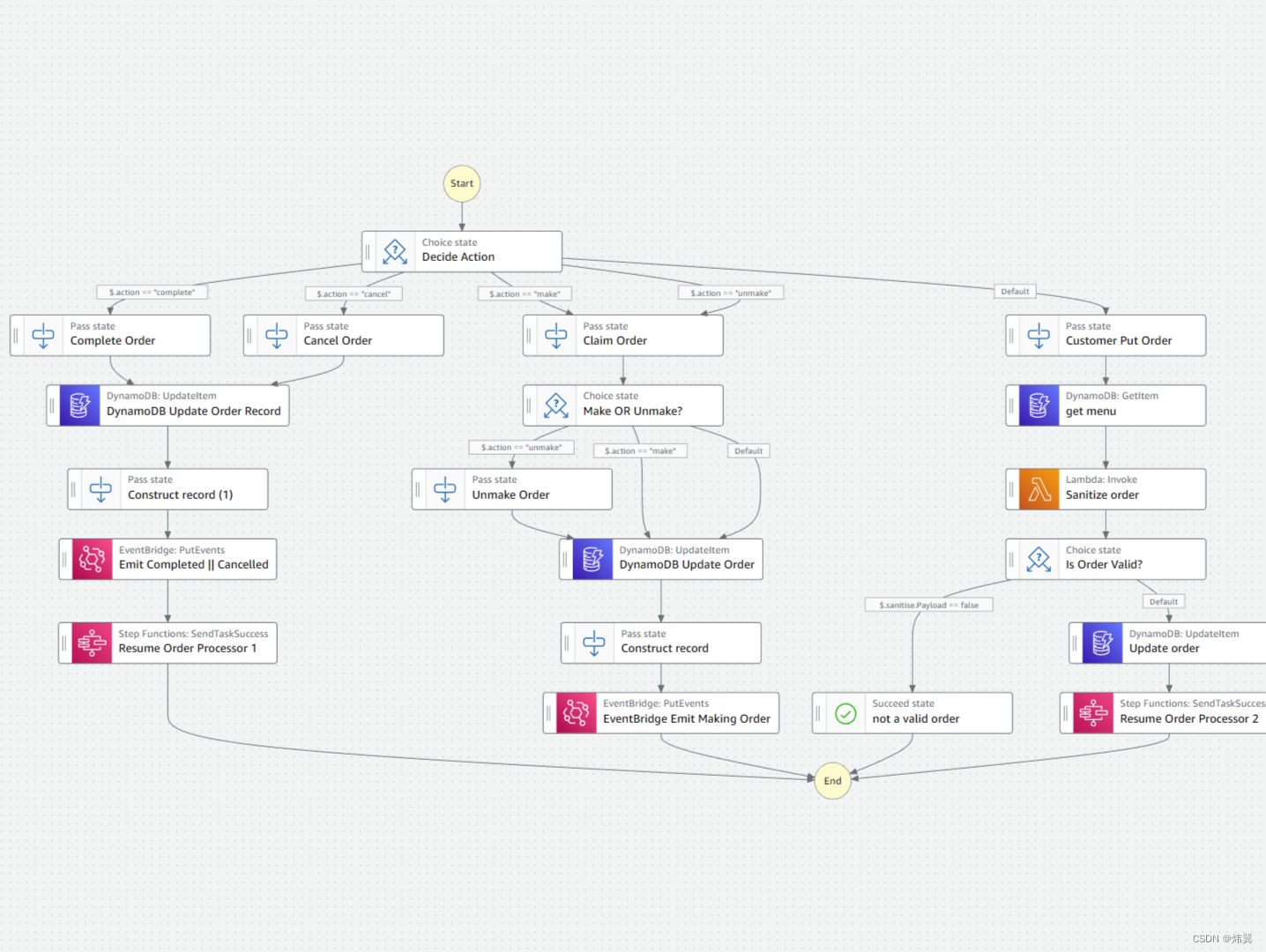Select the Is Order Valid? state name
The height and width of the screenshot is (952, 1266).
click(1104, 565)
